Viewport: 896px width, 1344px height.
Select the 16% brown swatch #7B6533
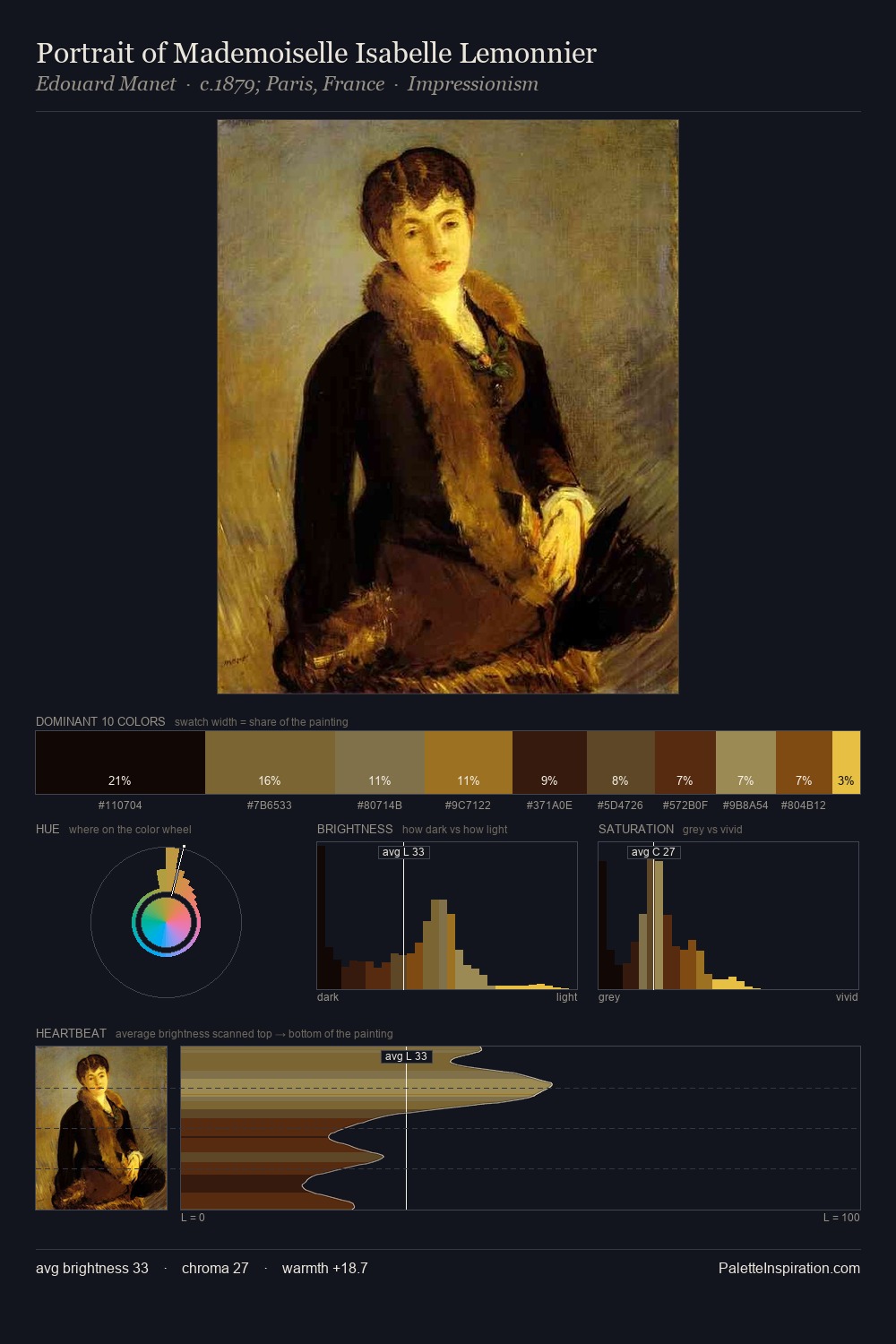tap(270, 762)
